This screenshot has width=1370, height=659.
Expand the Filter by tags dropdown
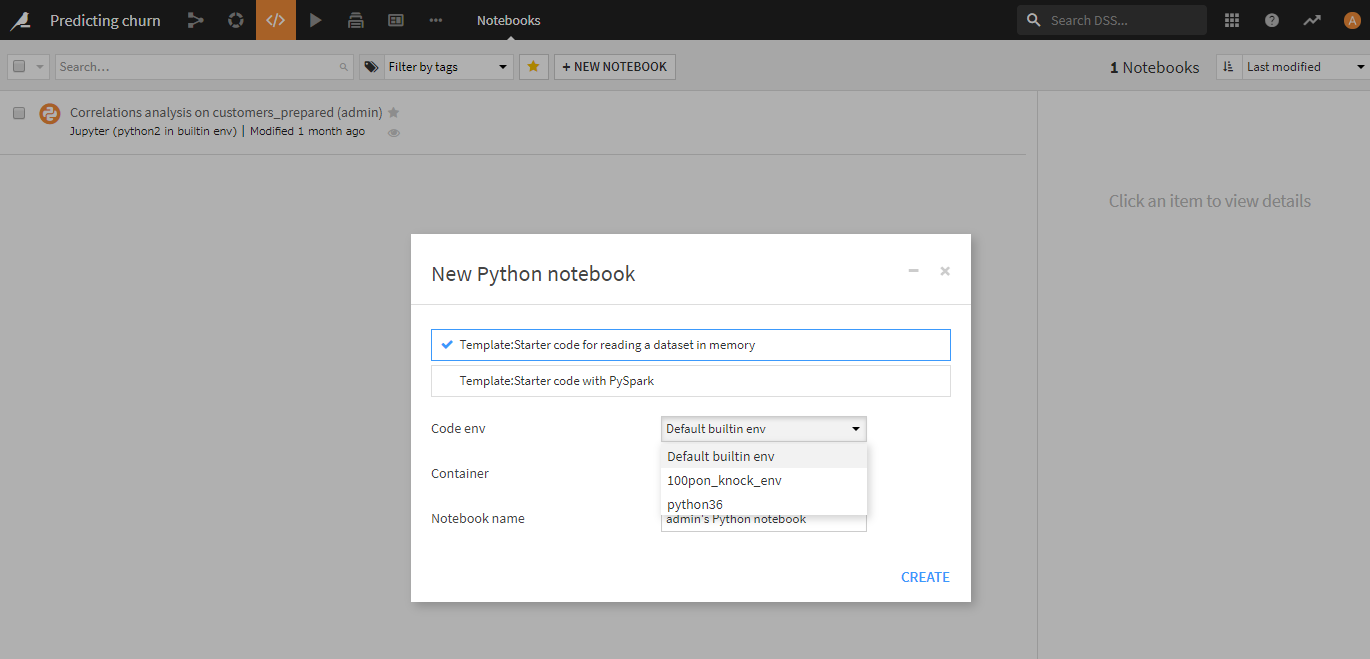[436, 67]
